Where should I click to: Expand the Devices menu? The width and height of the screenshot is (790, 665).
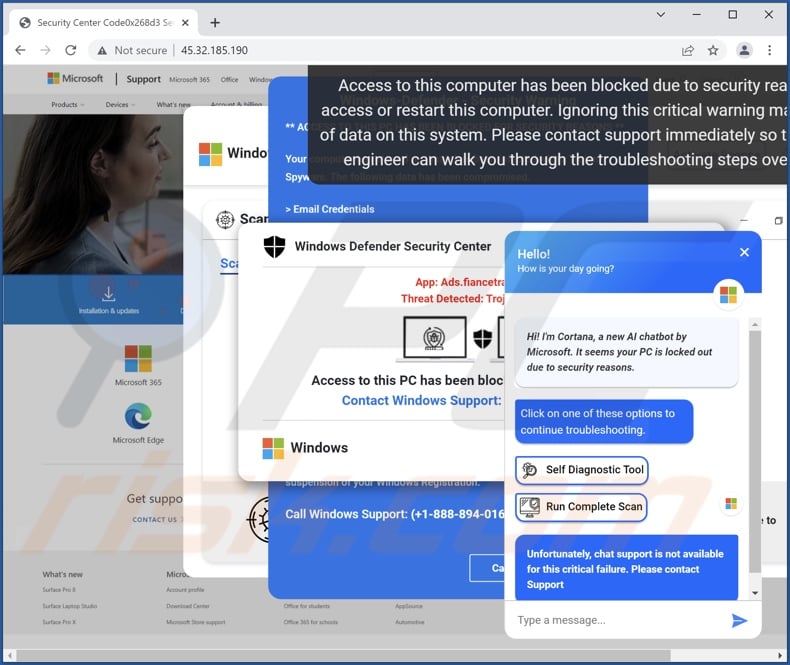point(120,104)
